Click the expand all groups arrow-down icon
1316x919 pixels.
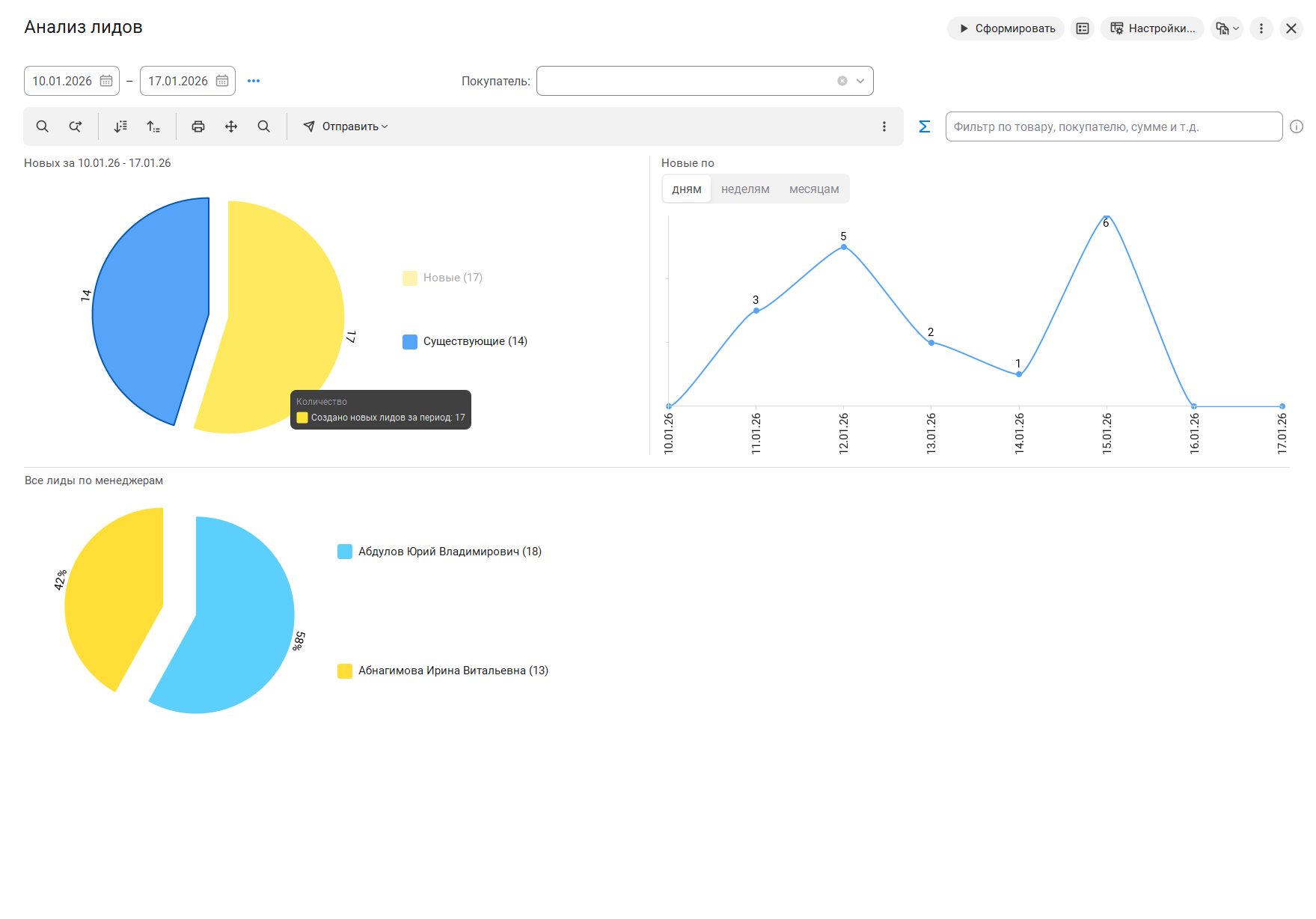pos(120,126)
